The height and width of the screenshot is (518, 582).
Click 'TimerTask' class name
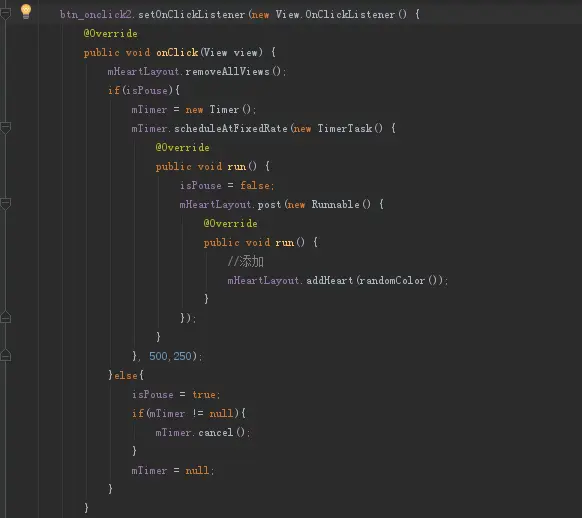344,128
